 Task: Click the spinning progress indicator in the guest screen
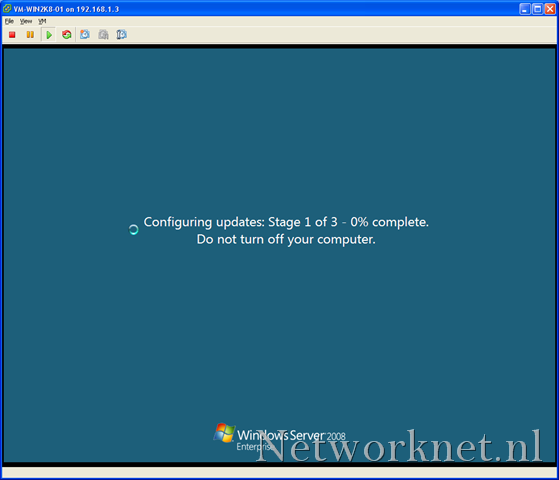click(134, 230)
